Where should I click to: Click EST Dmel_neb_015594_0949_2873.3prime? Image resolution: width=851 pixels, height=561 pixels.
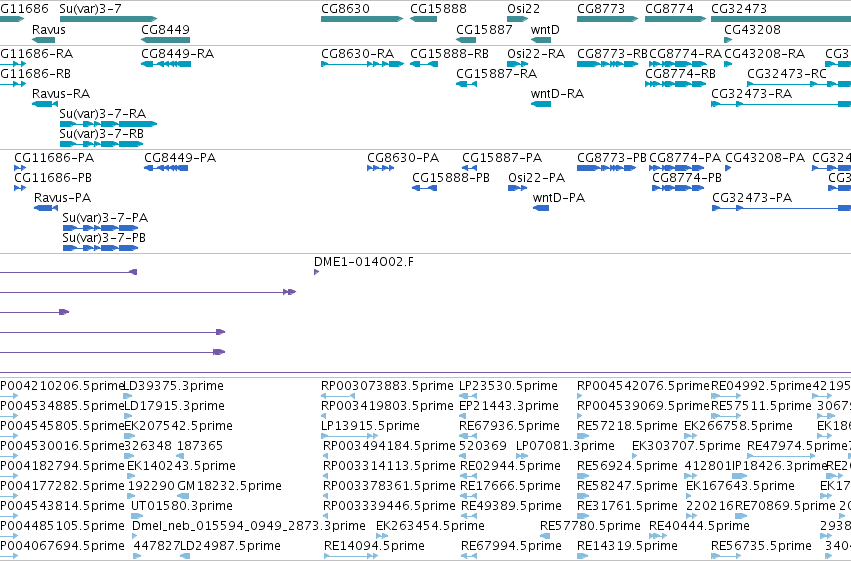coord(135,536)
